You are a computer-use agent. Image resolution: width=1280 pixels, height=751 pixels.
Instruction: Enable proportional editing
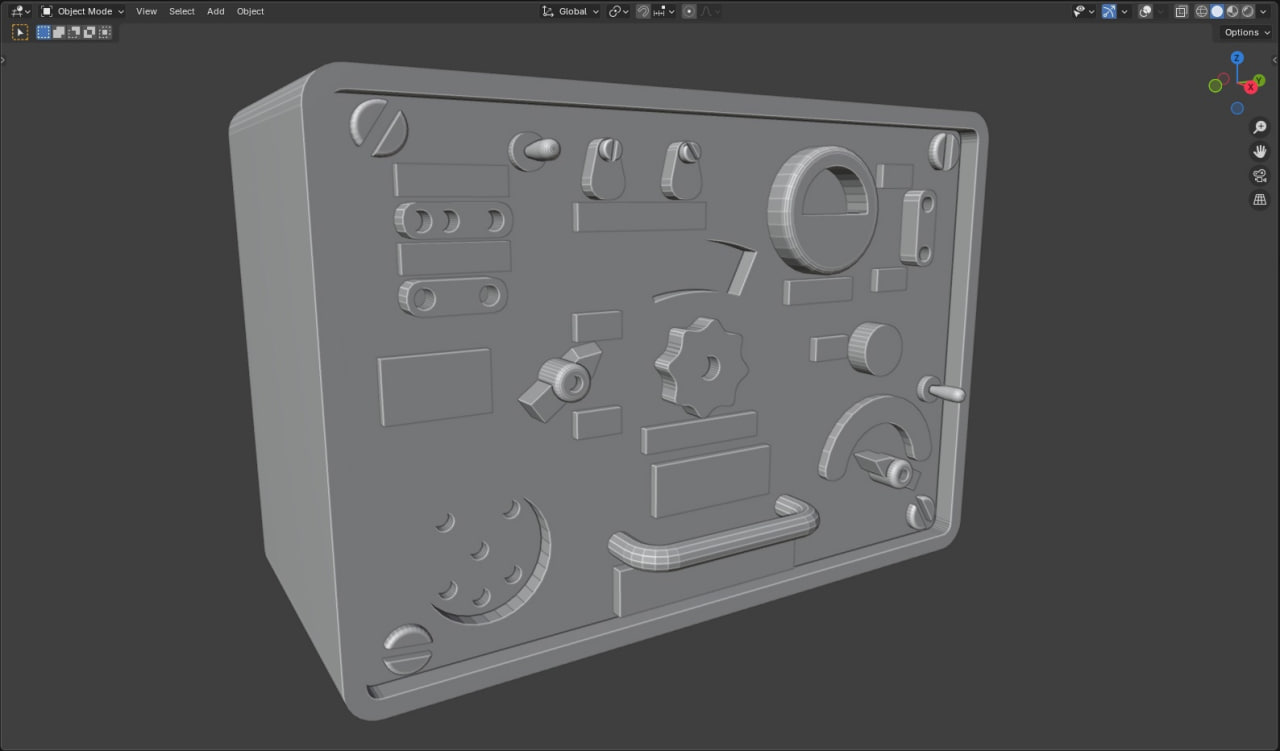pyautogui.click(x=689, y=11)
